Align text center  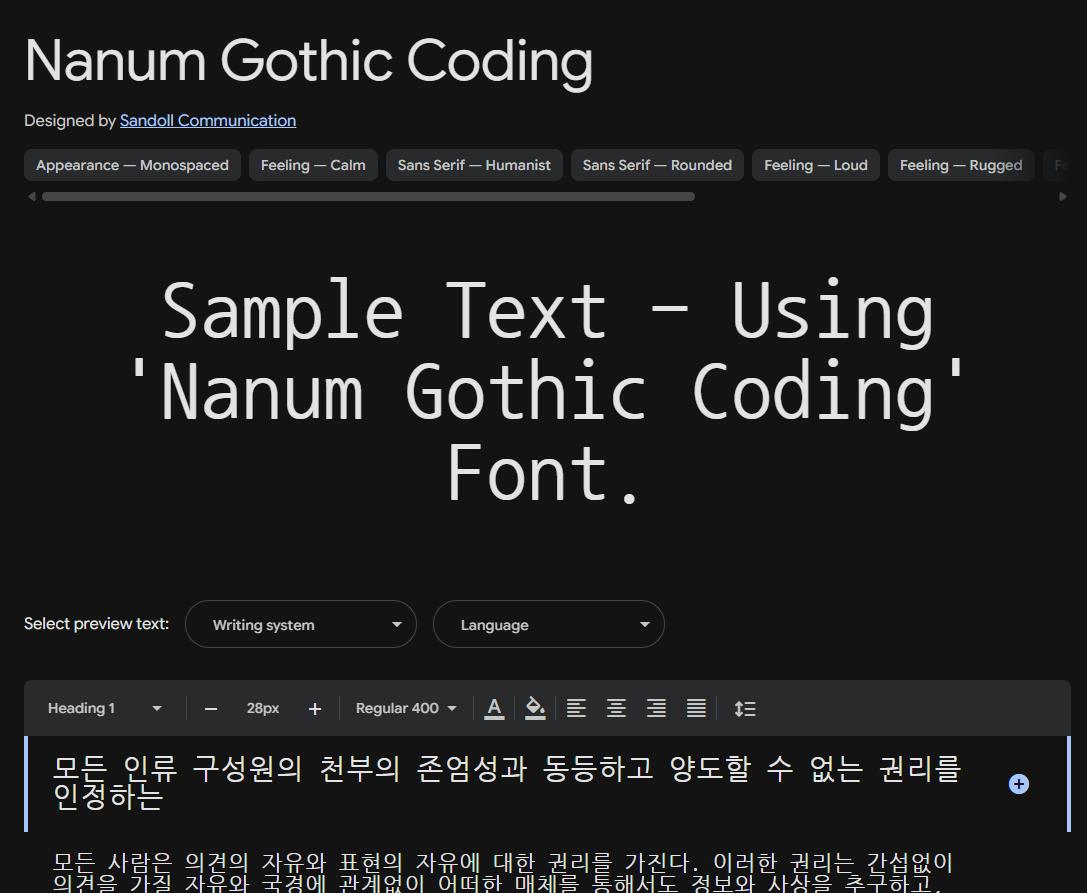pyautogui.click(x=616, y=709)
